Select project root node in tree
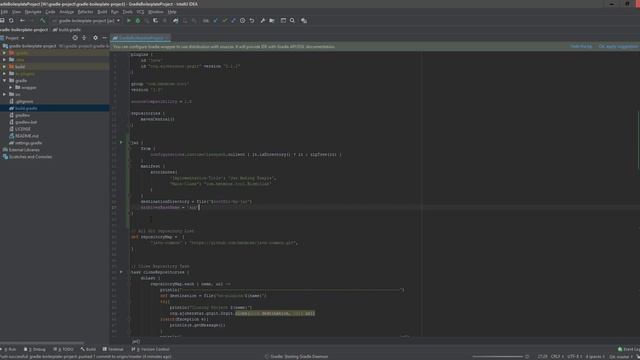This screenshot has width=640, height=360. point(55,46)
